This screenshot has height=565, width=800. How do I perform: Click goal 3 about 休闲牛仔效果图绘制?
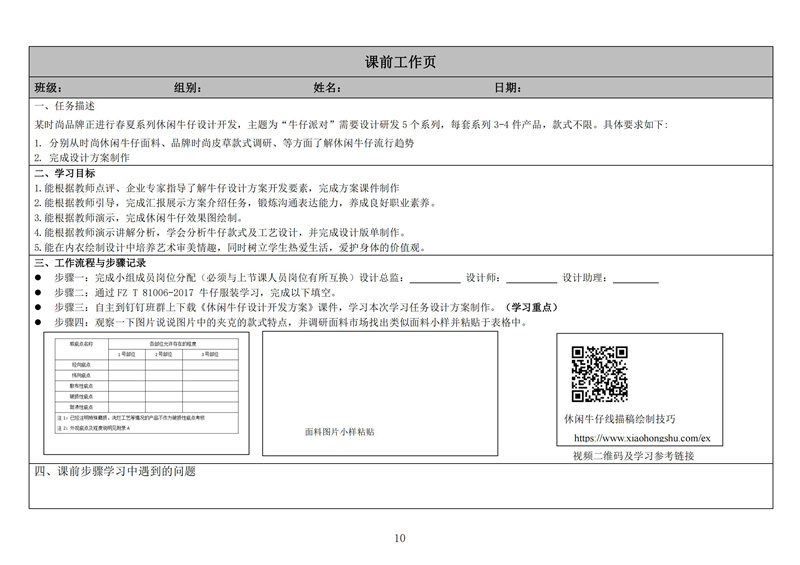click(138, 217)
